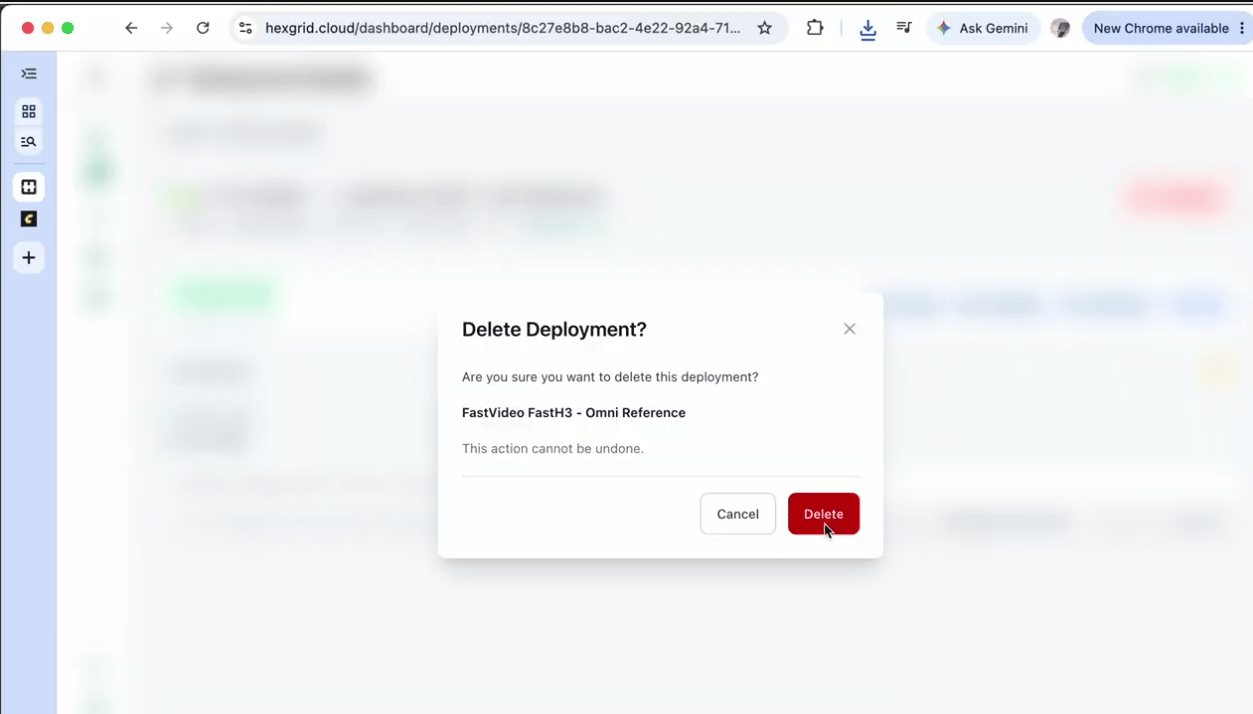1253x714 pixels.
Task: Focus the hexgrid.cloud address bar
Action: [503, 28]
